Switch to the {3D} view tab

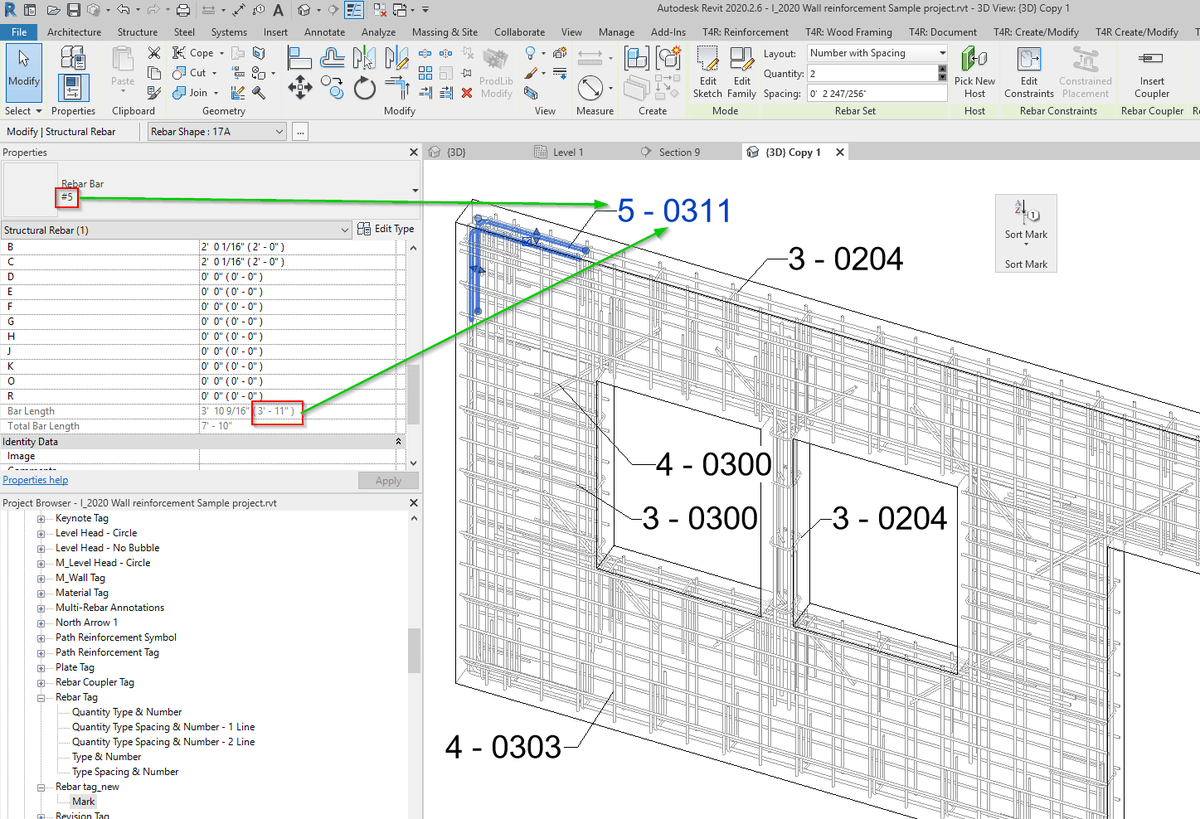tap(456, 152)
